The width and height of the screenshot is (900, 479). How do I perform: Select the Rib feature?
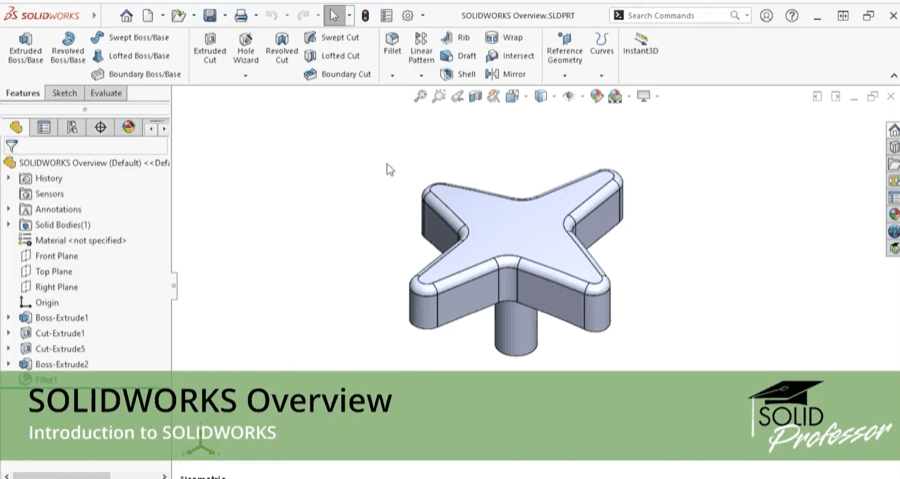pyautogui.click(x=455, y=37)
